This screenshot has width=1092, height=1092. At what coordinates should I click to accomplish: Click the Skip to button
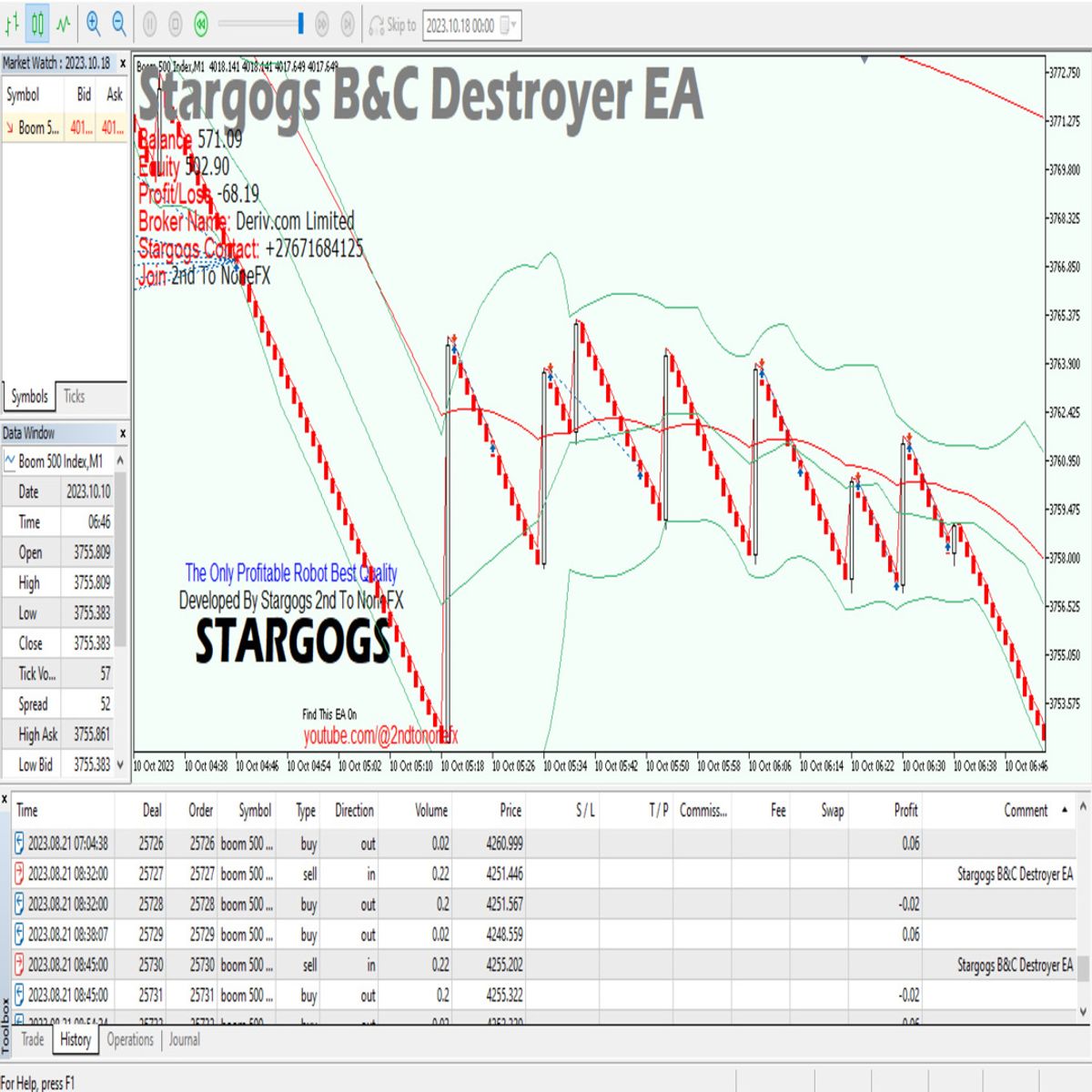click(x=392, y=25)
